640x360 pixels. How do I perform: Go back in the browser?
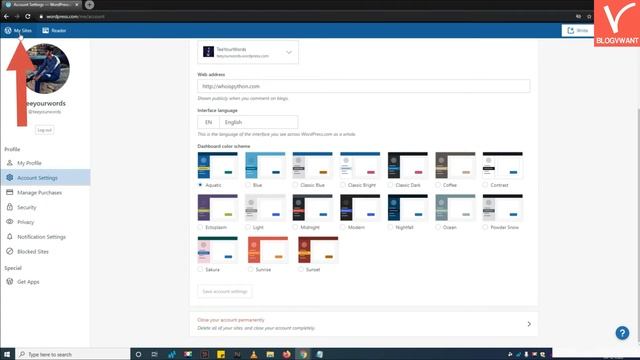[7, 16]
